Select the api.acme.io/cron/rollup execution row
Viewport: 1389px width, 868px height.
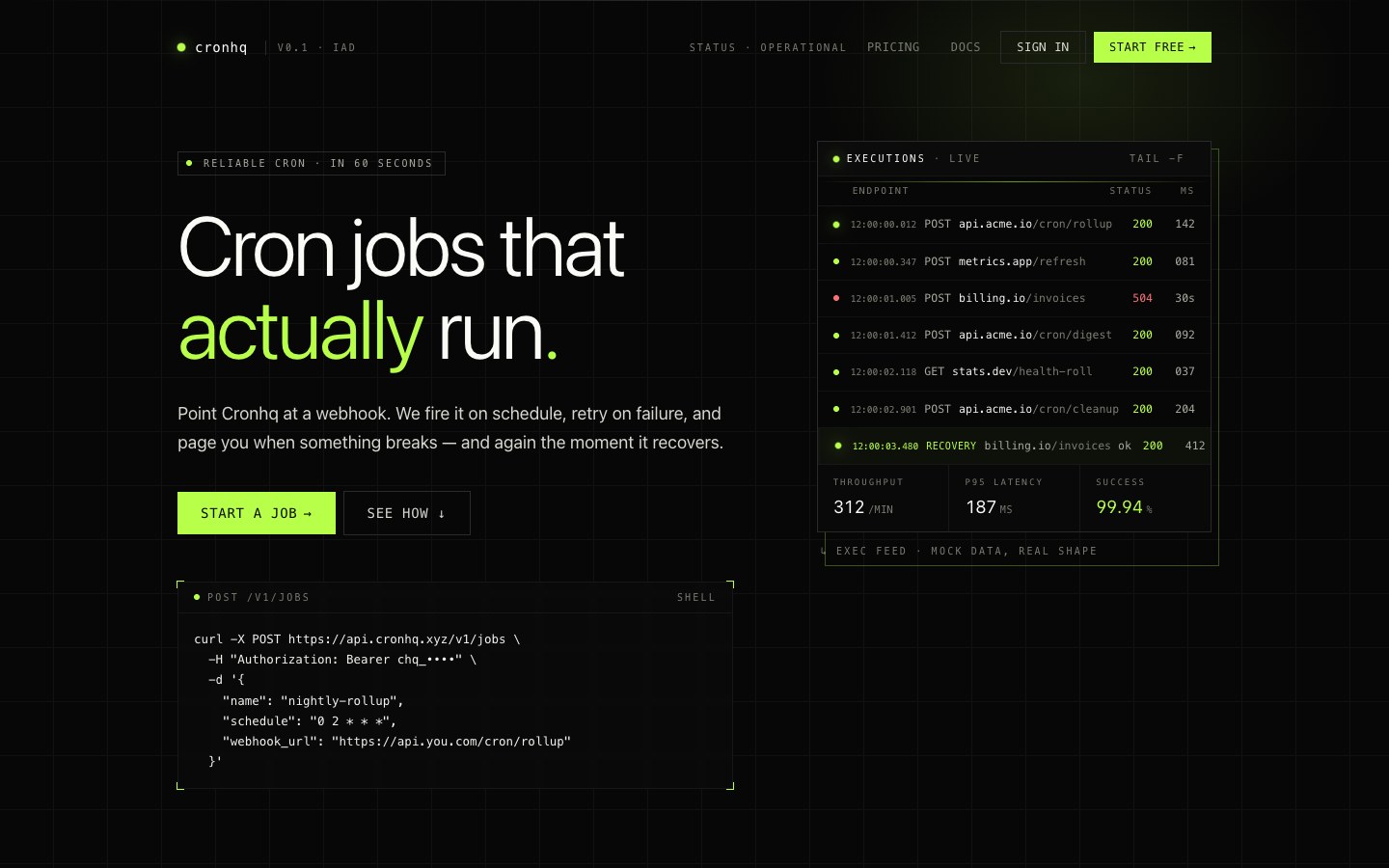coord(1014,225)
